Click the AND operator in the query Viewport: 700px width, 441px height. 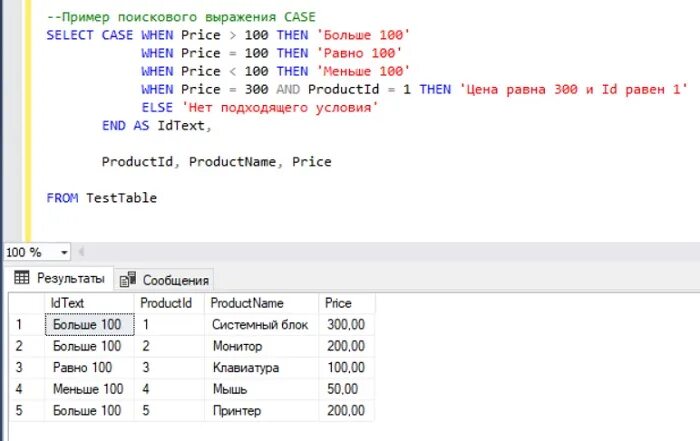click(288, 89)
